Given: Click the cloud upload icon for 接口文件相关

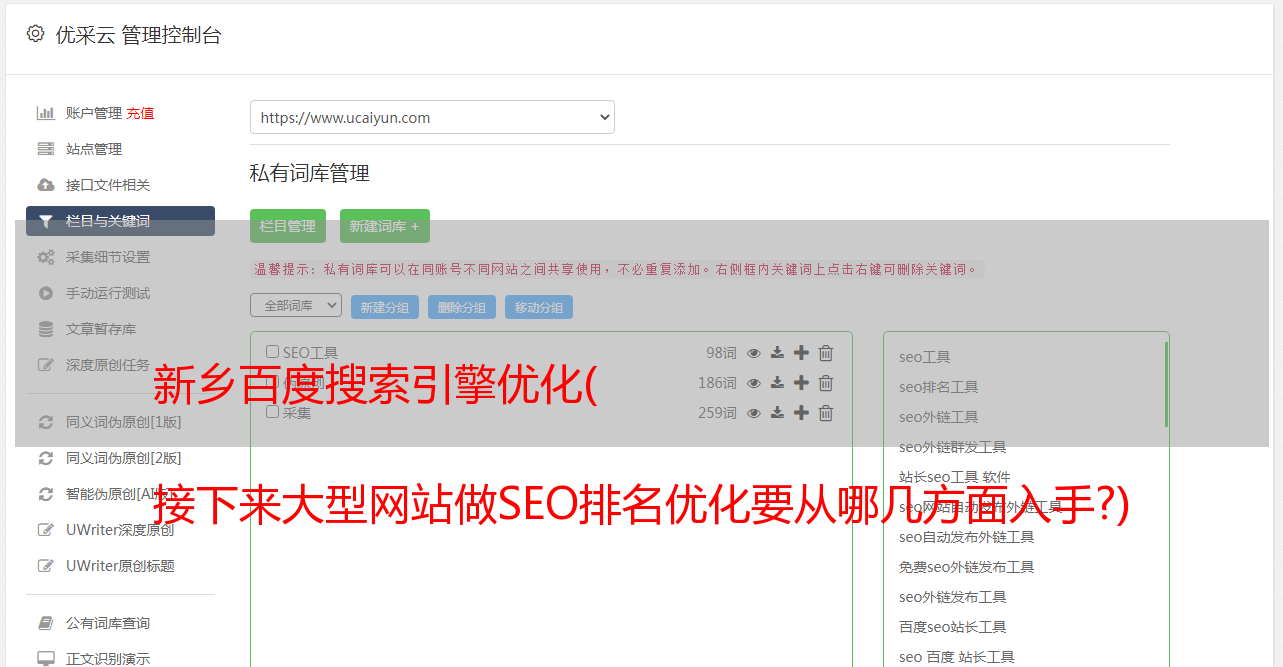Looking at the screenshot, I should [45, 185].
